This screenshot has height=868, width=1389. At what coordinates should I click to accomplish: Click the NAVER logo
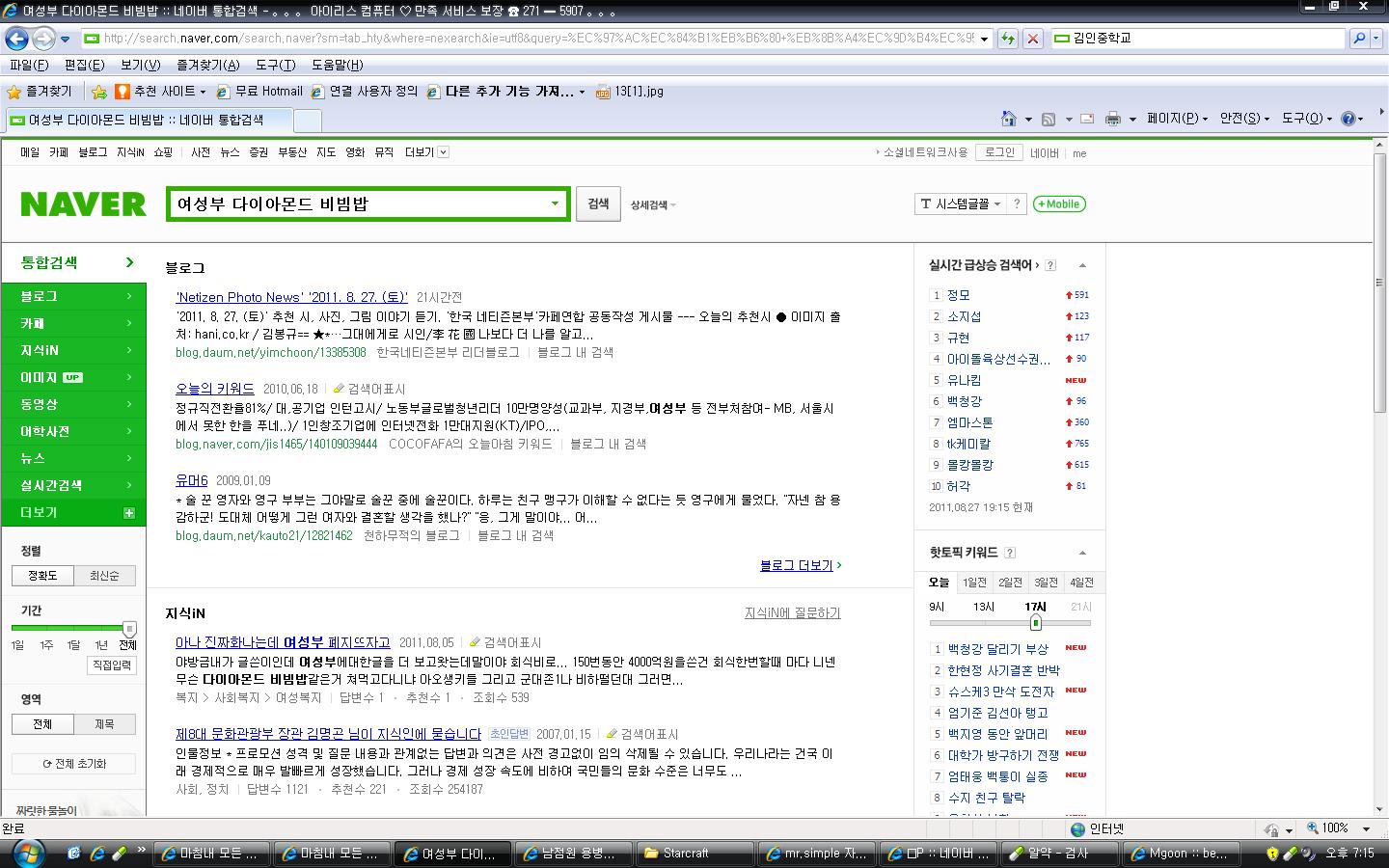83,204
